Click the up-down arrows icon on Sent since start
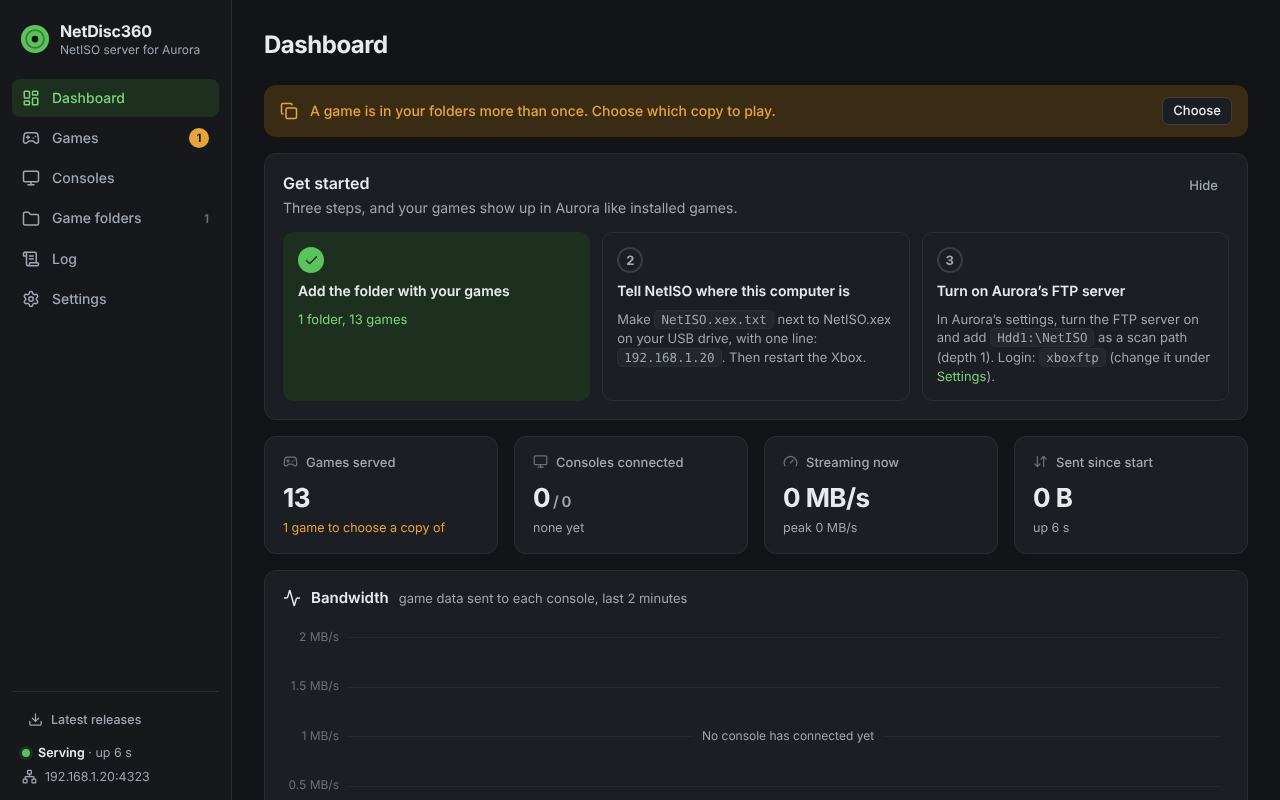The image size is (1280, 800). 1040,462
